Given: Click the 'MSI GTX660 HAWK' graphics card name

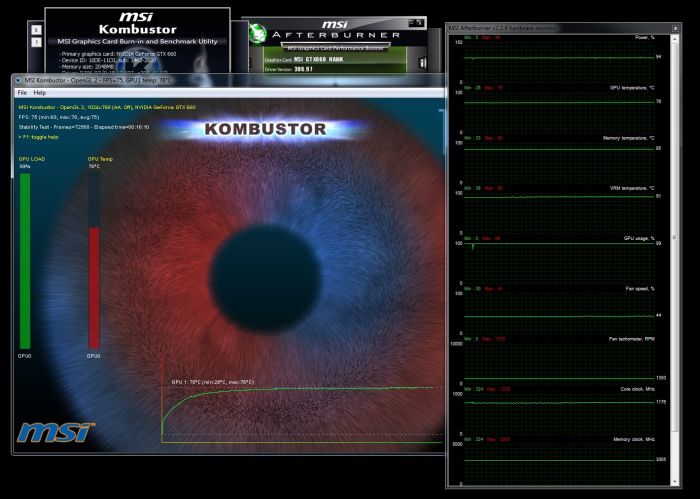Looking at the screenshot, I should 318,59.
